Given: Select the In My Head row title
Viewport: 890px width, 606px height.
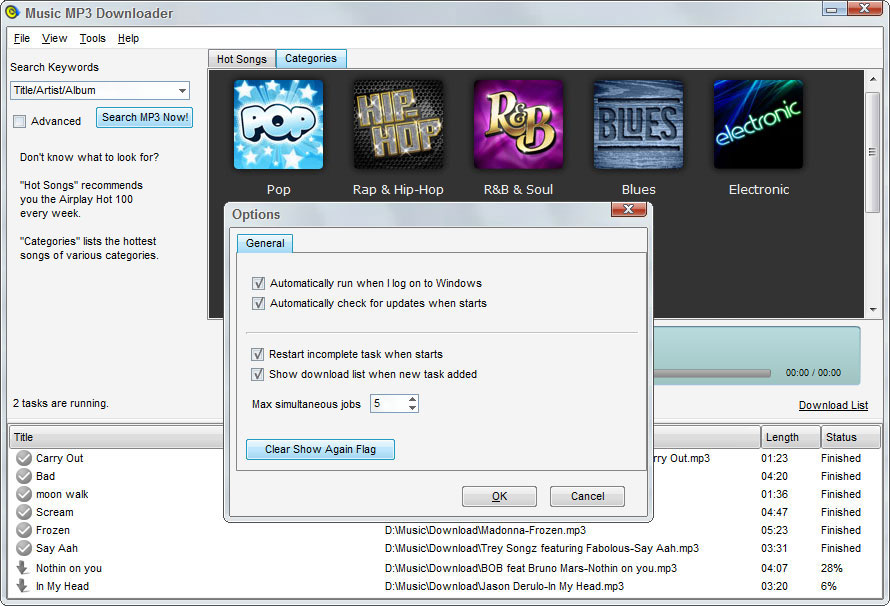Looking at the screenshot, I should click(x=62, y=586).
